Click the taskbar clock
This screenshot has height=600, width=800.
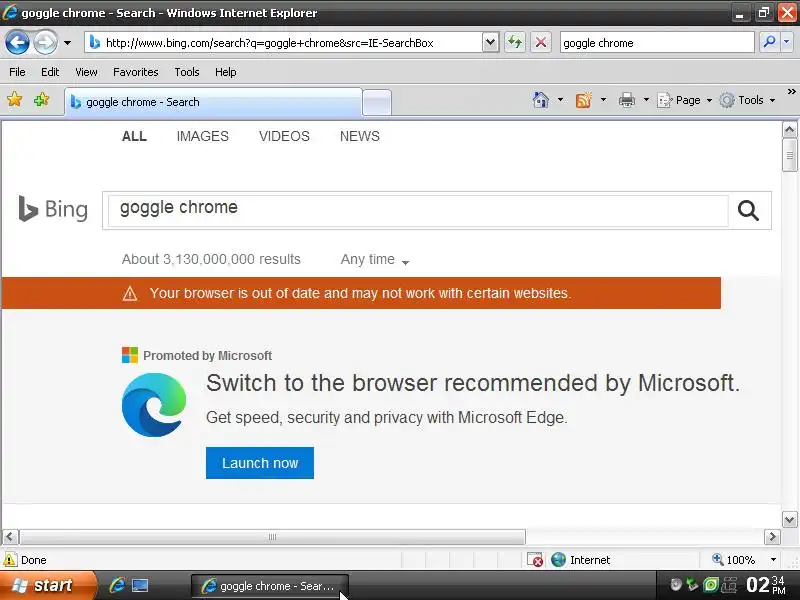pos(765,585)
